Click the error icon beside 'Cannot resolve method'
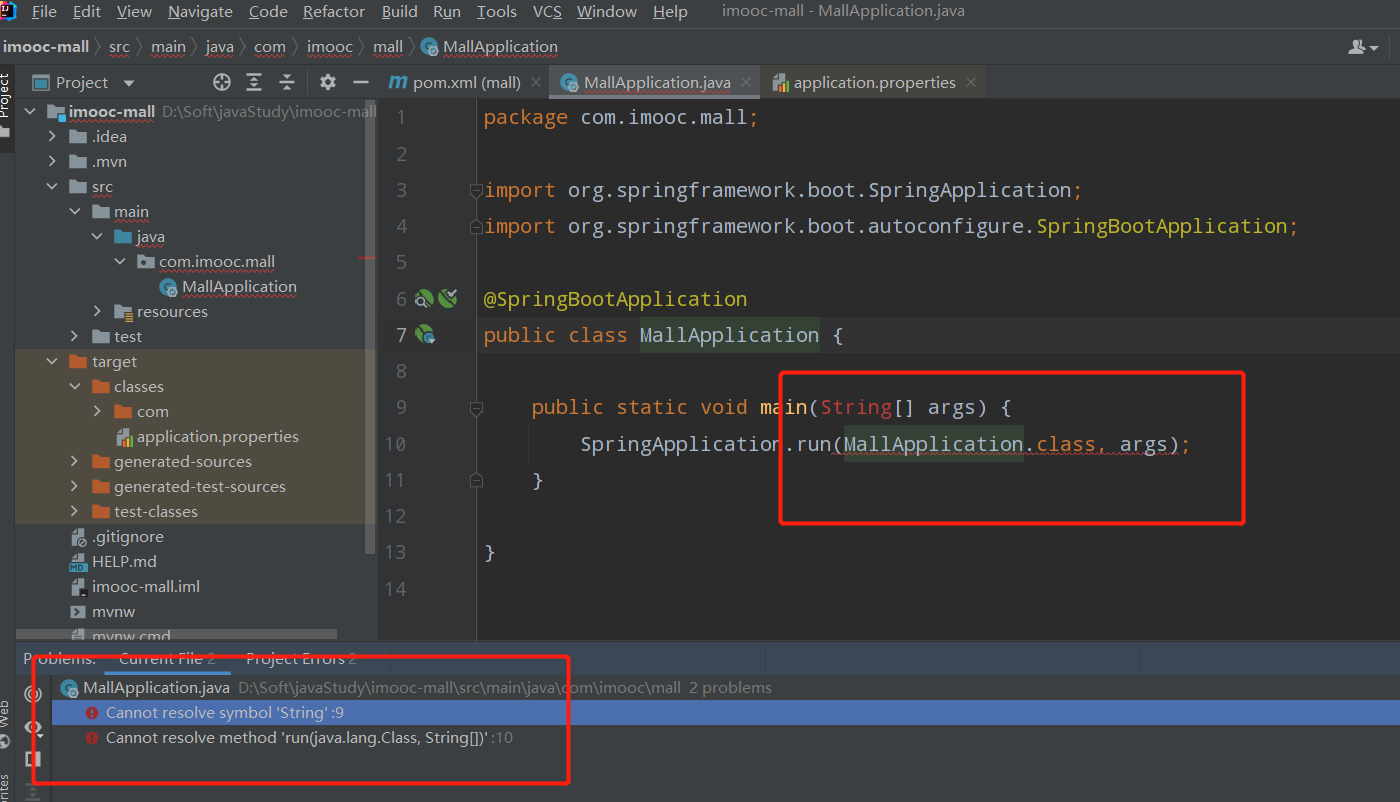The width and height of the screenshot is (1400, 802). coord(92,738)
